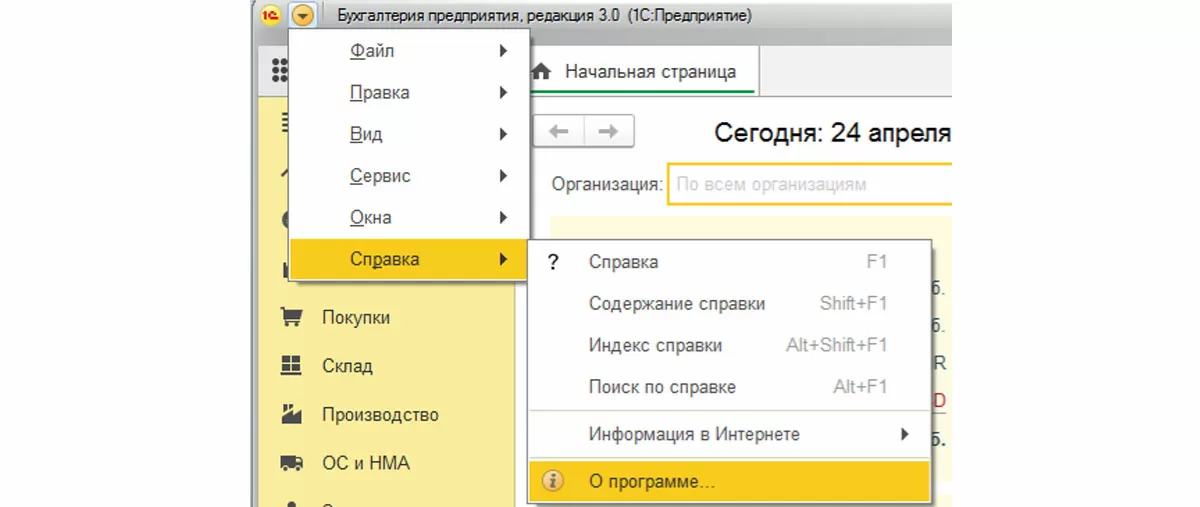The image size is (1200, 507).
Task: Click the Организация input field
Action: [808, 185]
